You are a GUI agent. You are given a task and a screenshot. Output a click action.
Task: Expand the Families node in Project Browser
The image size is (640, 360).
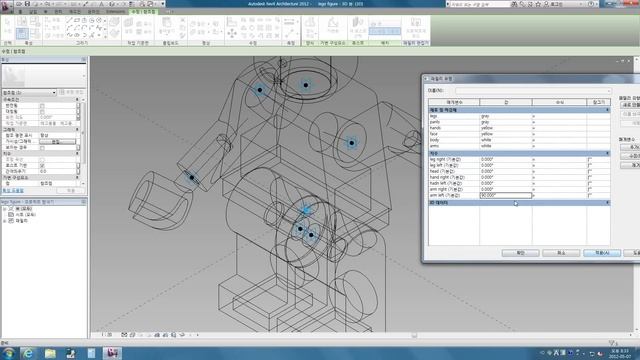(x=4, y=221)
